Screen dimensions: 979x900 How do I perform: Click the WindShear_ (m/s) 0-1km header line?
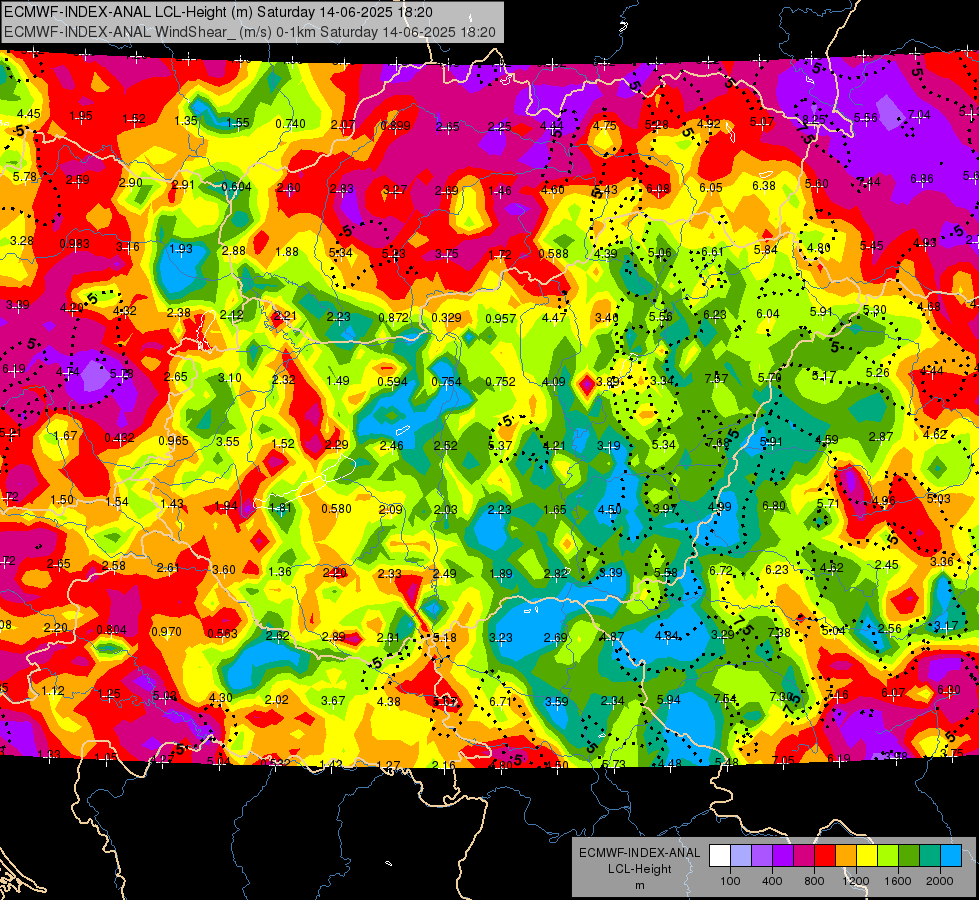[250, 32]
